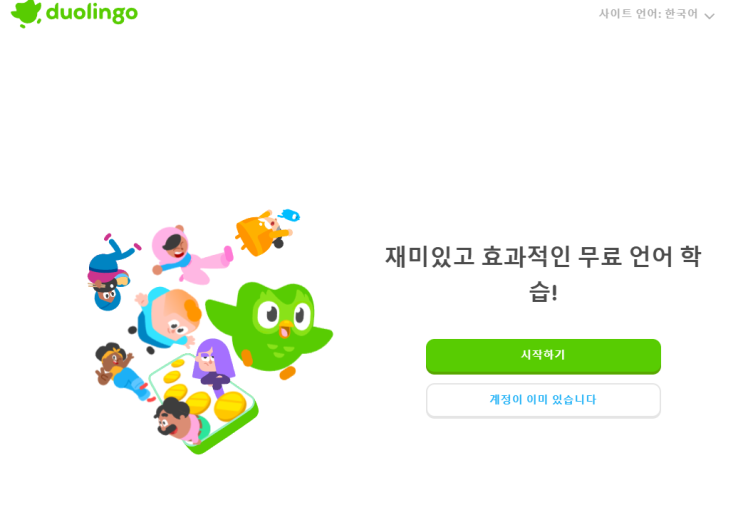Click the large gold coin on phone

click(230, 407)
